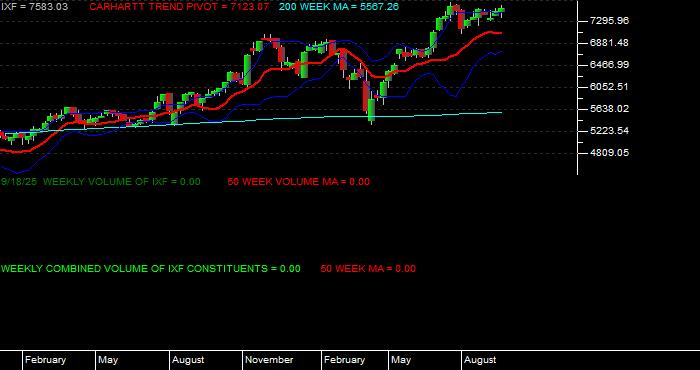The image size is (700, 370).
Task: Click the 6466.99 price axis value
Action: [x=609, y=65]
